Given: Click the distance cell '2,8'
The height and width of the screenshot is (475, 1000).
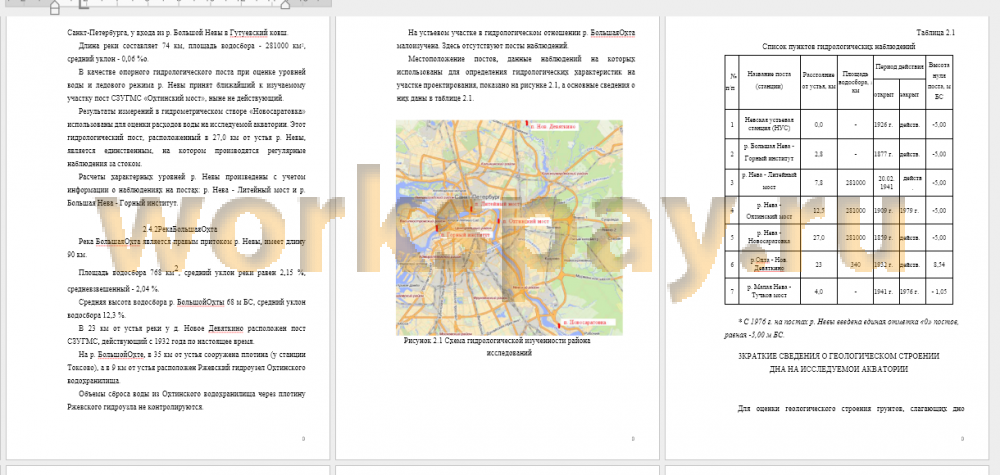Looking at the screenshot, I should click(x=819, y=154).
